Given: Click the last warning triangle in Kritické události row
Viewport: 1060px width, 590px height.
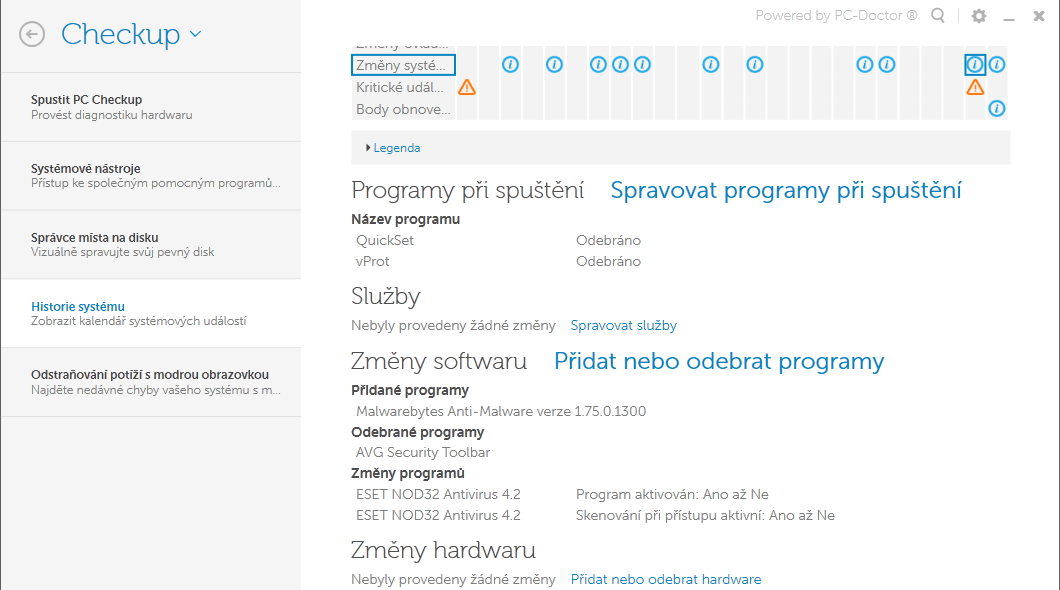Looking at the screenshot, I should pos(975,87).
